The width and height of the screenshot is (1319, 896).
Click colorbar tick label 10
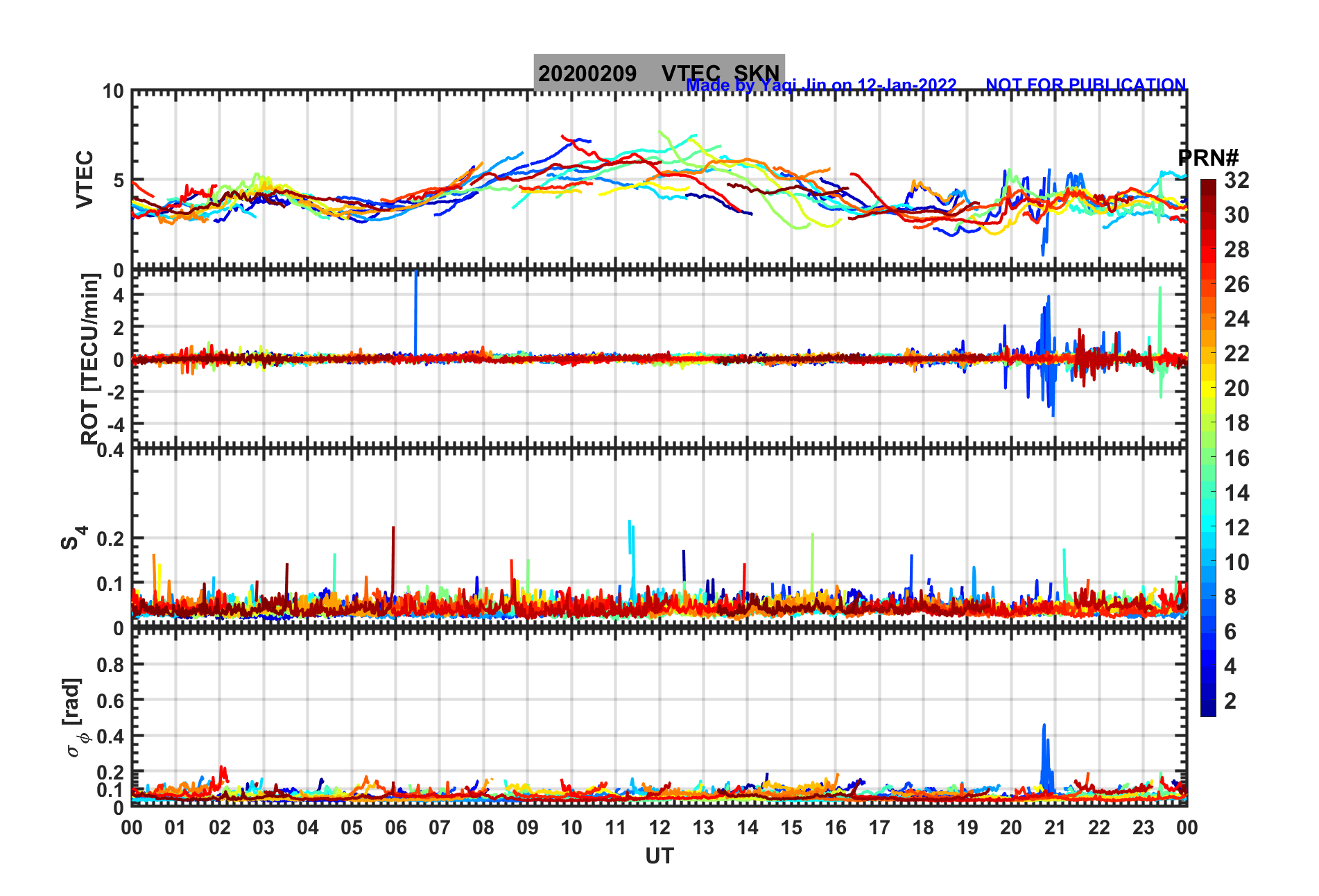pos(1236,562)
